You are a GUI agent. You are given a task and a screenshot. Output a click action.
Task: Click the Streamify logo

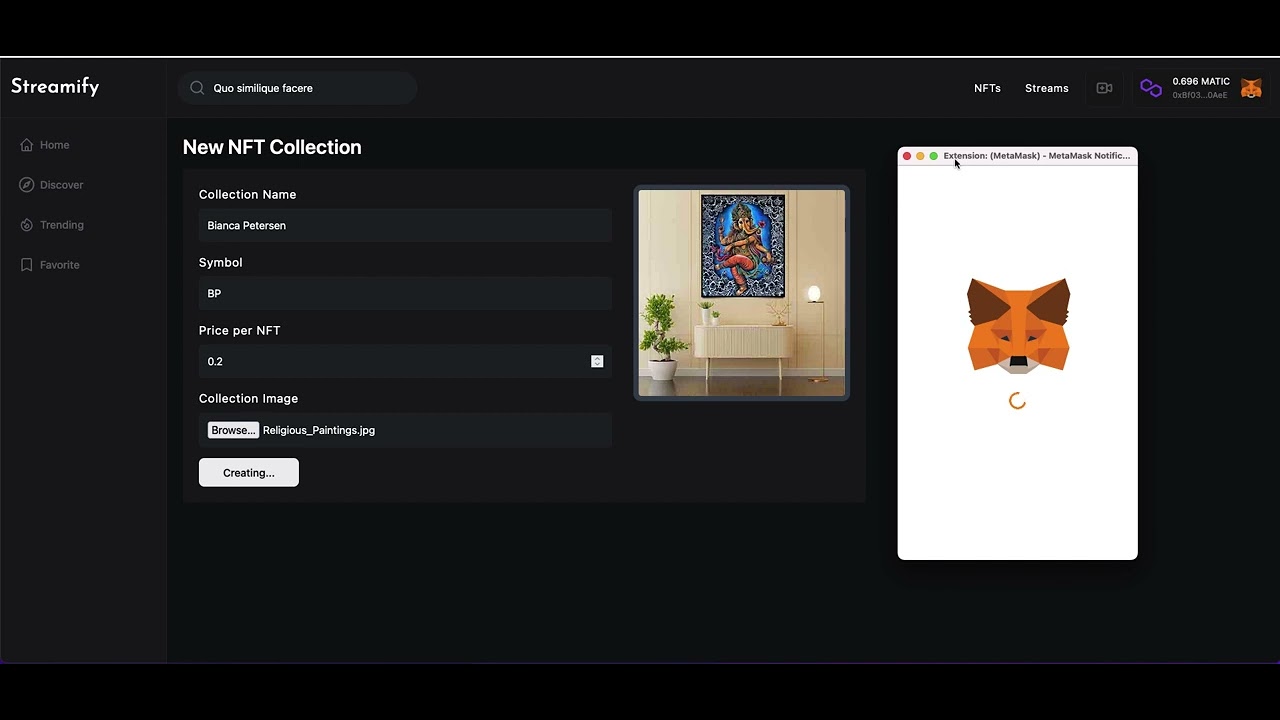pyautogui.click(x=55, y=87)
